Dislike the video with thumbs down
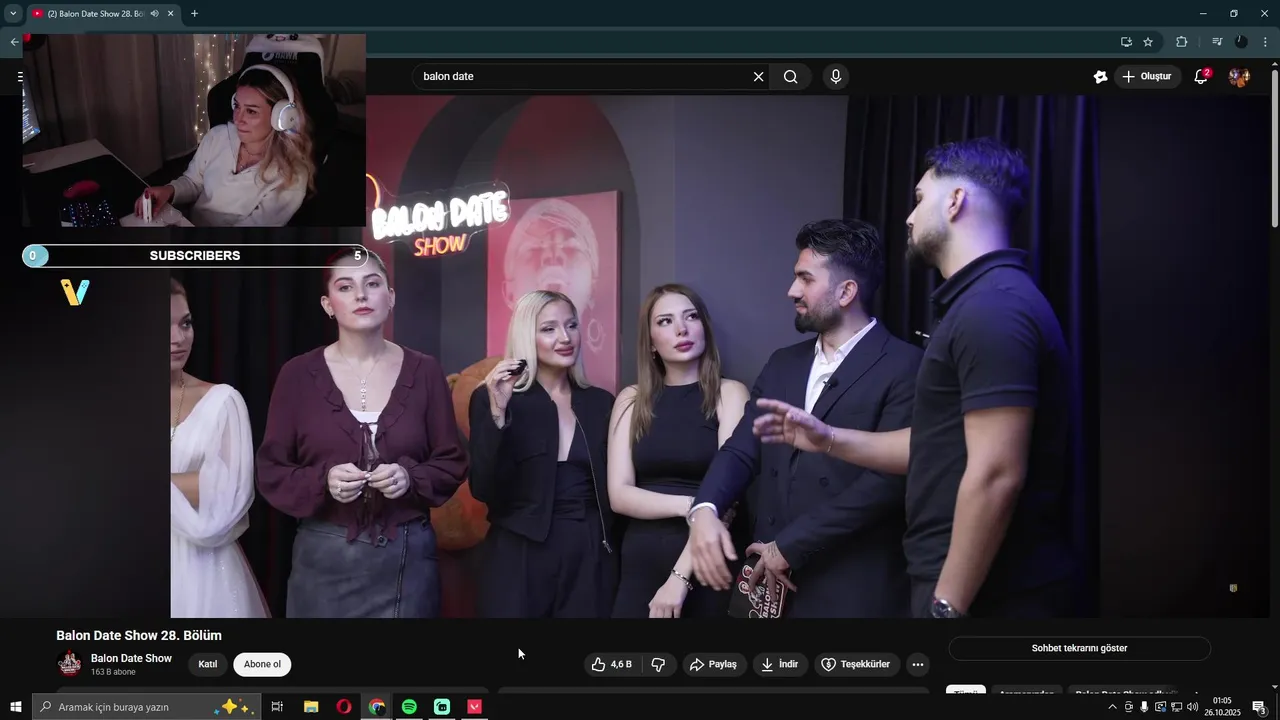Screen dimensions: 1280x720 [658, 664]
